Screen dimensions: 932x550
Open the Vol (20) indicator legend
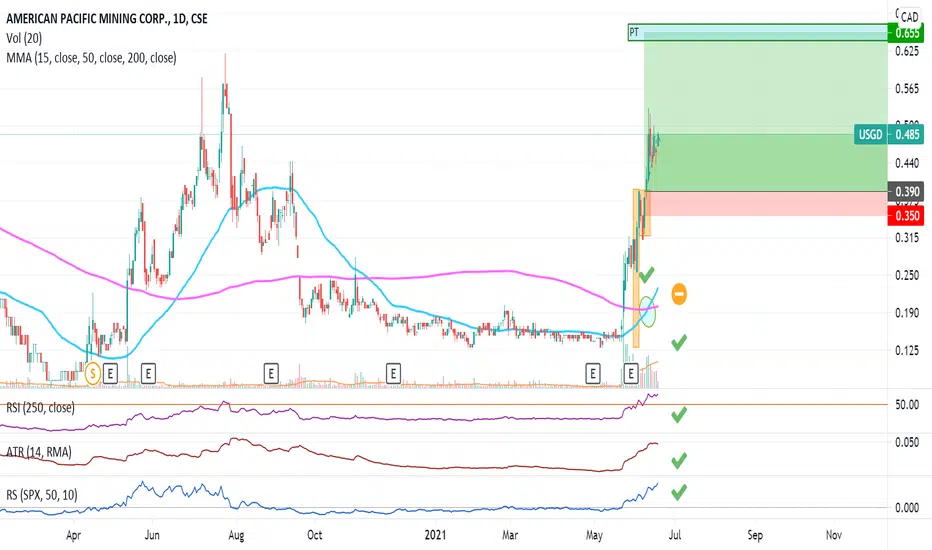coord(24,39)
